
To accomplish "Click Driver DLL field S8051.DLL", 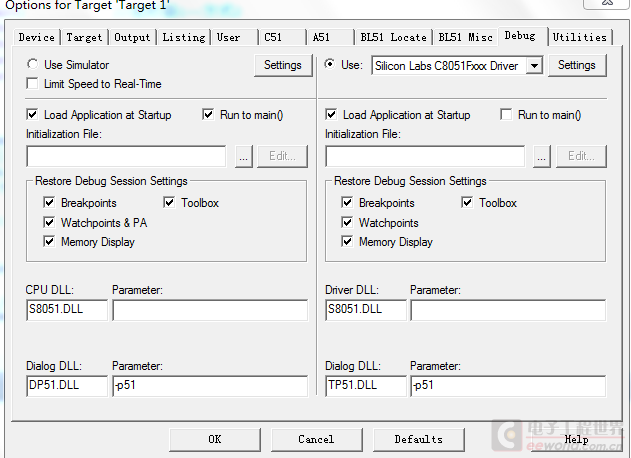I will 365,310.
